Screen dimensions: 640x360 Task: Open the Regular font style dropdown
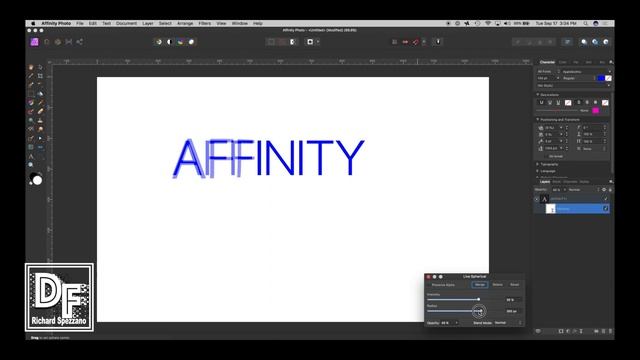click(x=579, y=78)
